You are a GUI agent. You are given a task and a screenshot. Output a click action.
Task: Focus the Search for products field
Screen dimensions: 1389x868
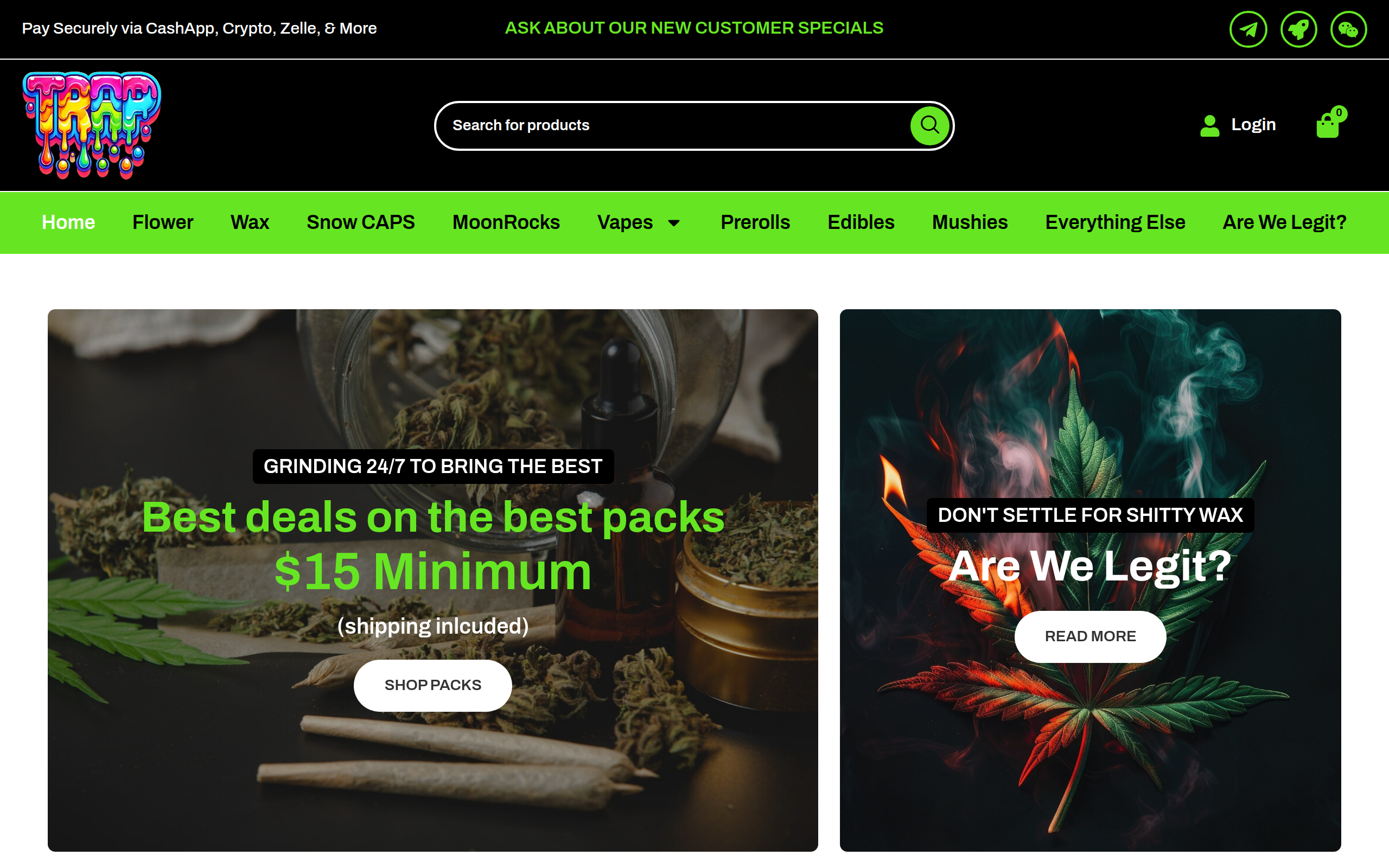672,125
